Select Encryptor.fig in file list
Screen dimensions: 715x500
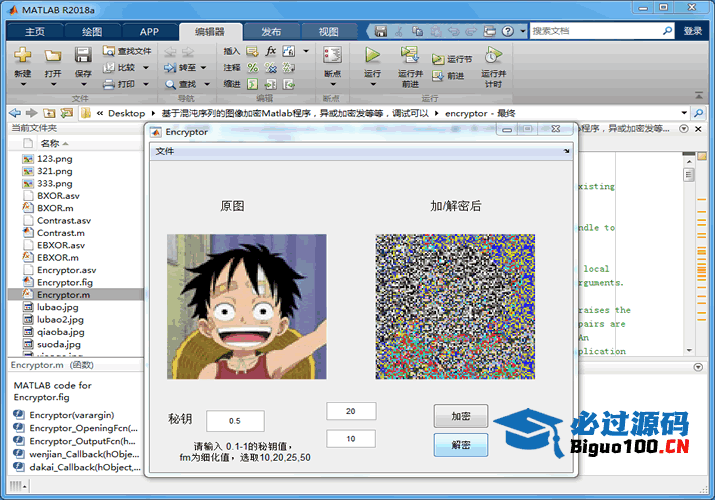[65, 283]
